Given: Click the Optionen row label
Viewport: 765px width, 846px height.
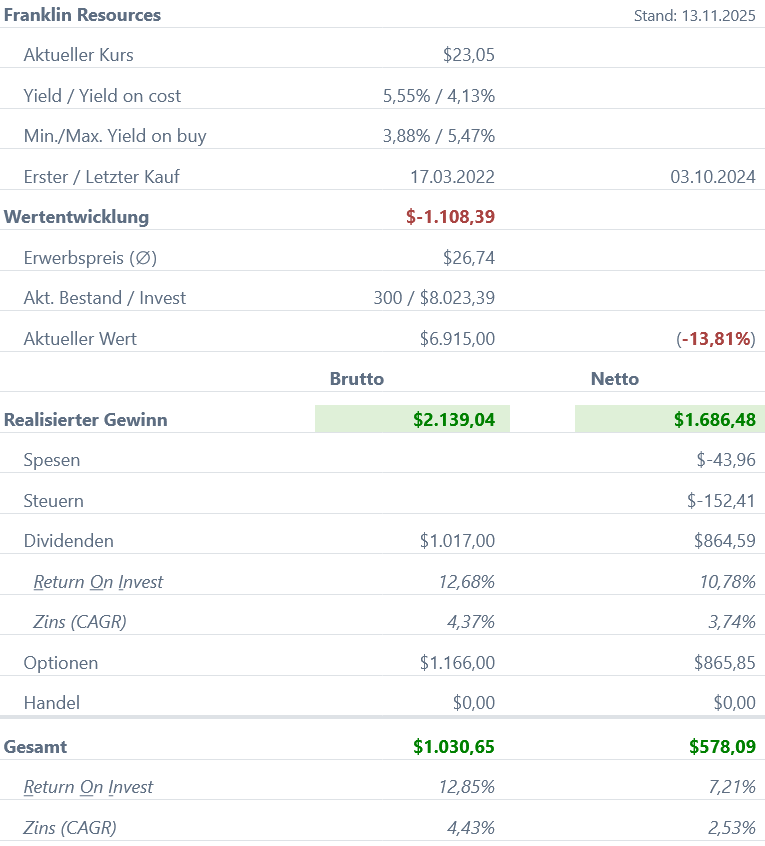Looking at the screenshot, I should point(61,663).
